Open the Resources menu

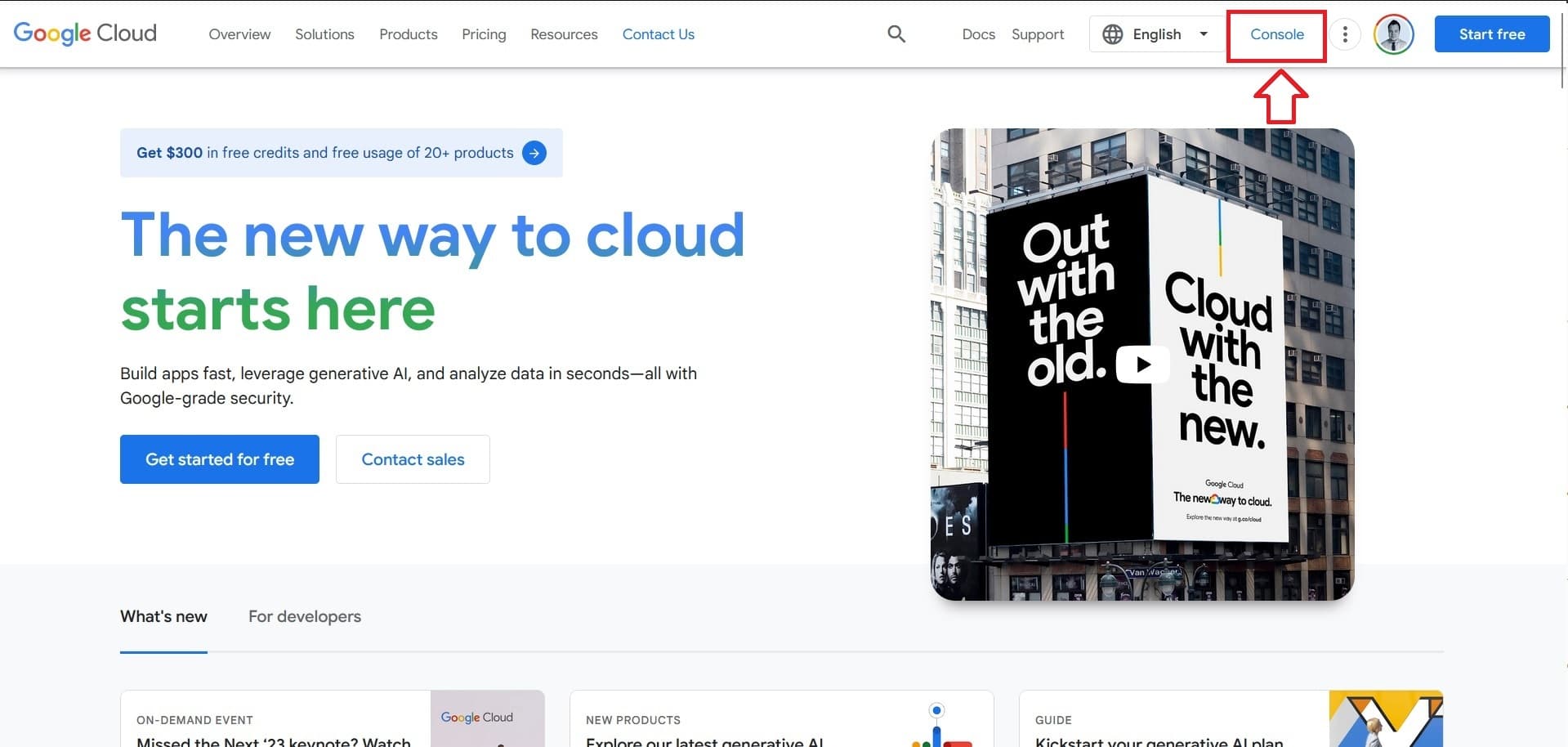click(564, 34)
